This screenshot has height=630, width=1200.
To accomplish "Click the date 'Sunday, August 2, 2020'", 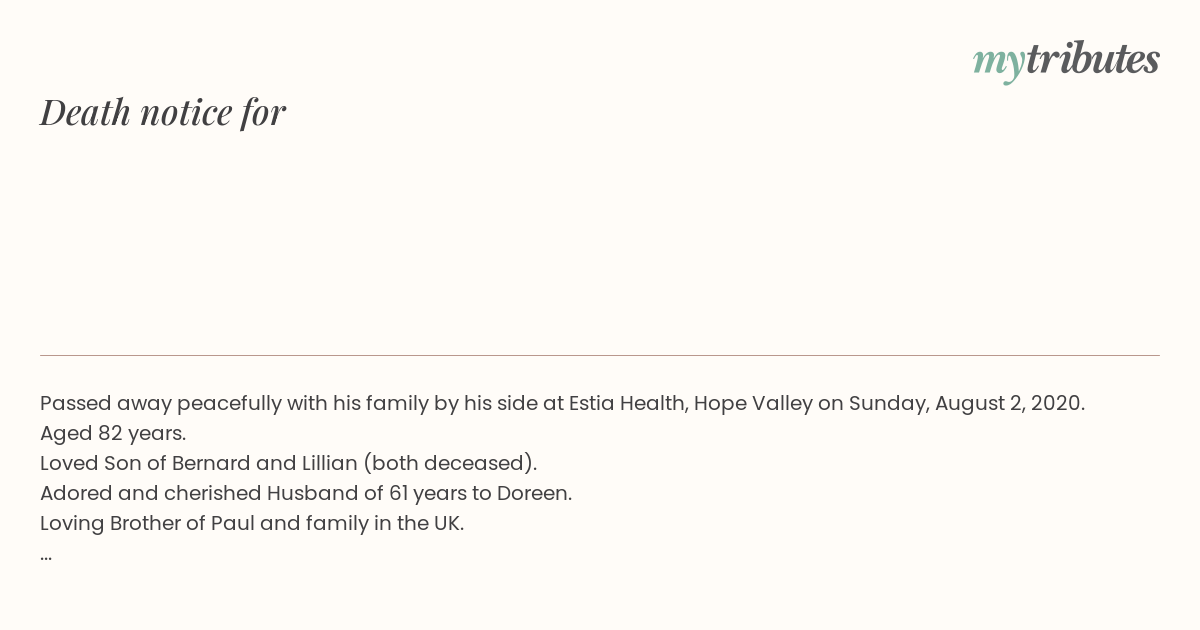I will tap(965, 403).
